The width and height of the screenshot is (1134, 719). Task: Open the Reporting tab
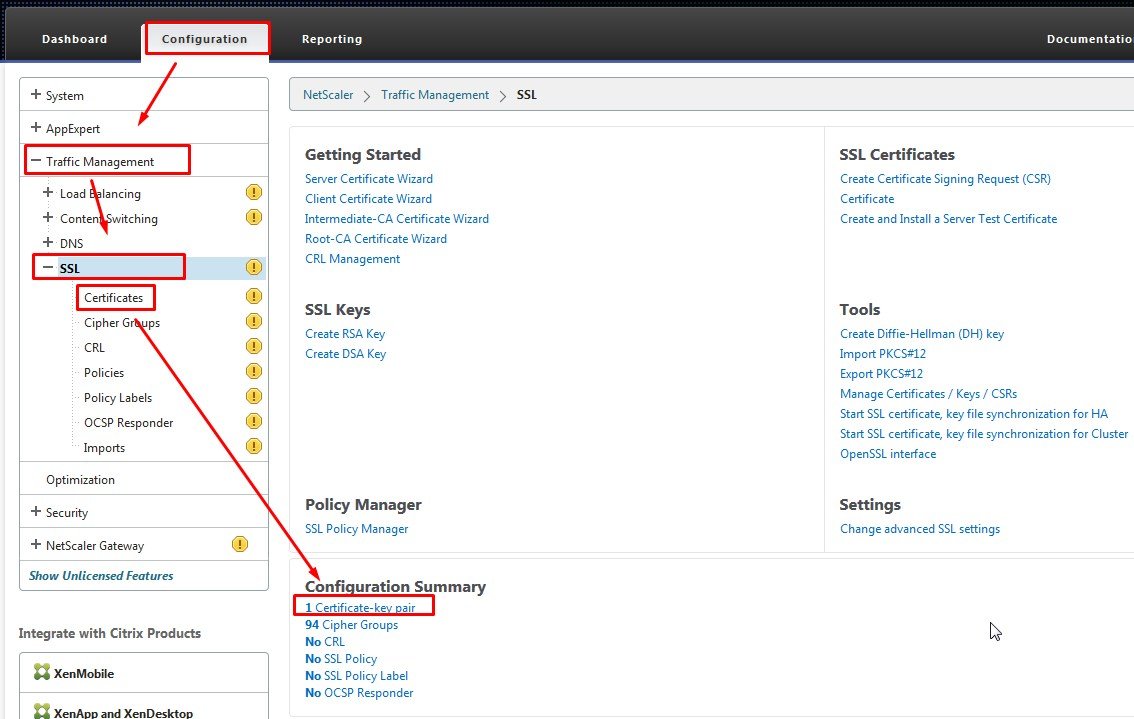click(x=332, y=39)
